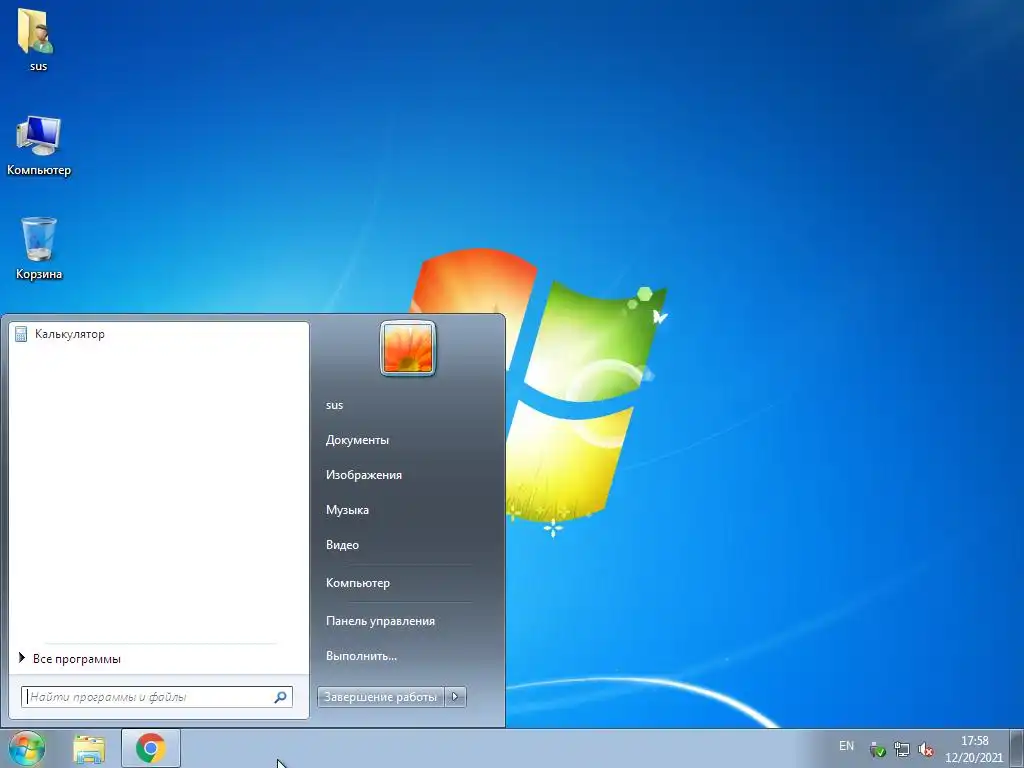
Task: Click the EN language indicator in the tray
Action: tap(846, 746)
